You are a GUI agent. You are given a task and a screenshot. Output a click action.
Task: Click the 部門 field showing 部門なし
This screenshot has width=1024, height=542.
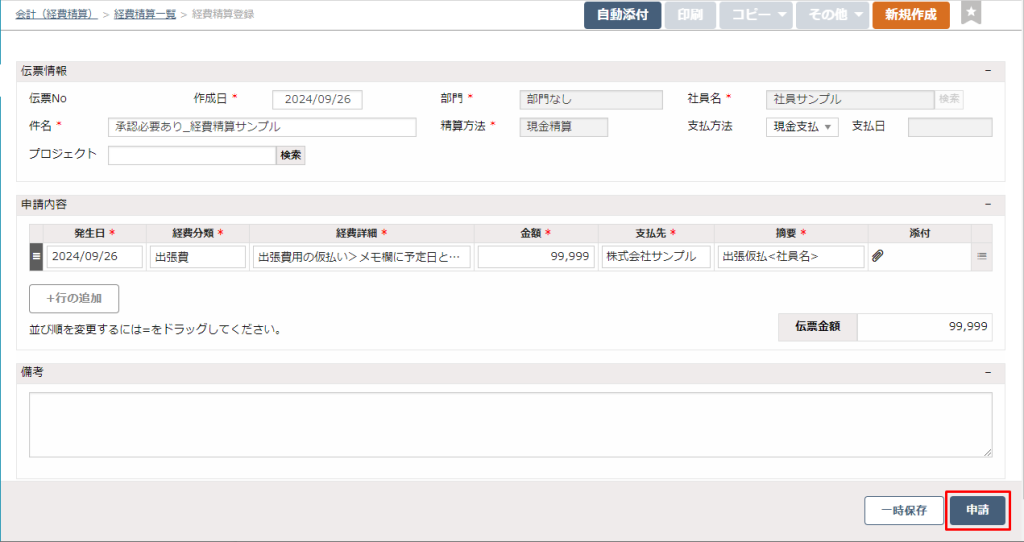591,99
